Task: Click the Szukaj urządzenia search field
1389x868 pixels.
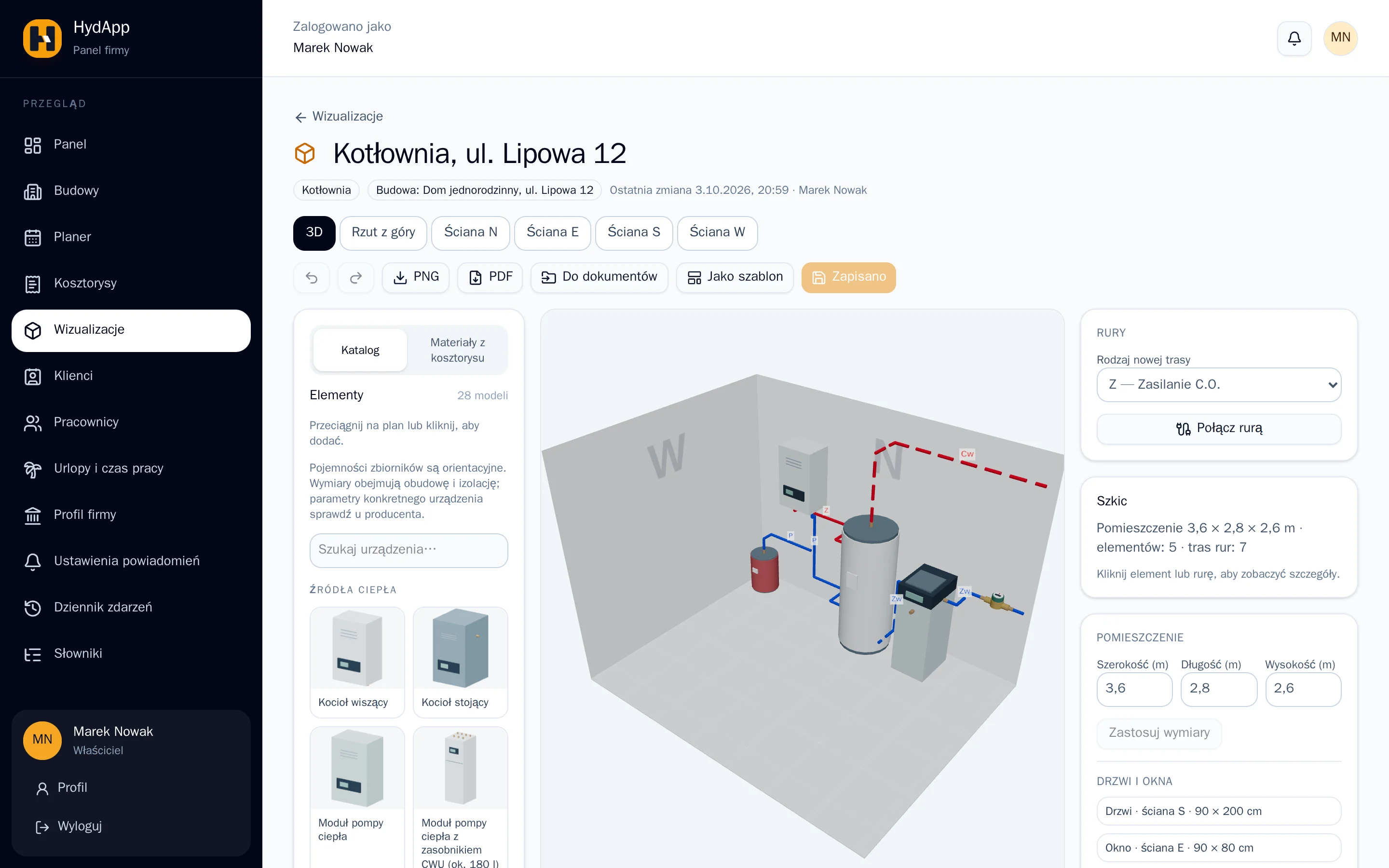Action: coord(409,551)
